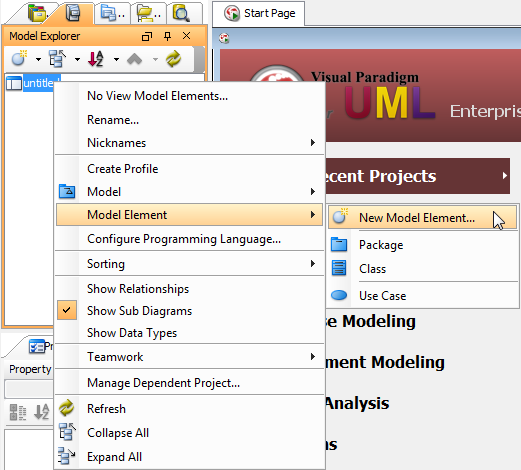Switch to the Start Page tab

[x=259, y=13]
